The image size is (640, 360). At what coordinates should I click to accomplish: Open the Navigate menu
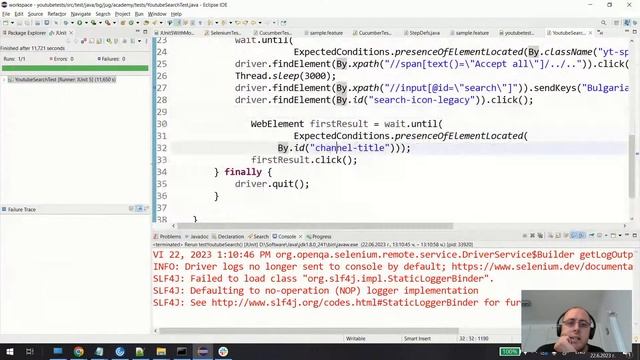81,14
